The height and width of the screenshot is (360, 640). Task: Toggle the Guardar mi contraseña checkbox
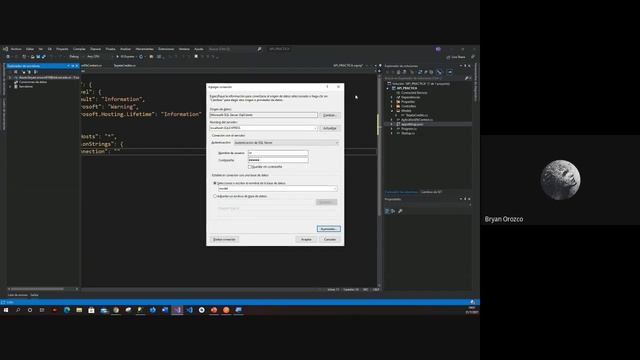[x=250, y=167]
